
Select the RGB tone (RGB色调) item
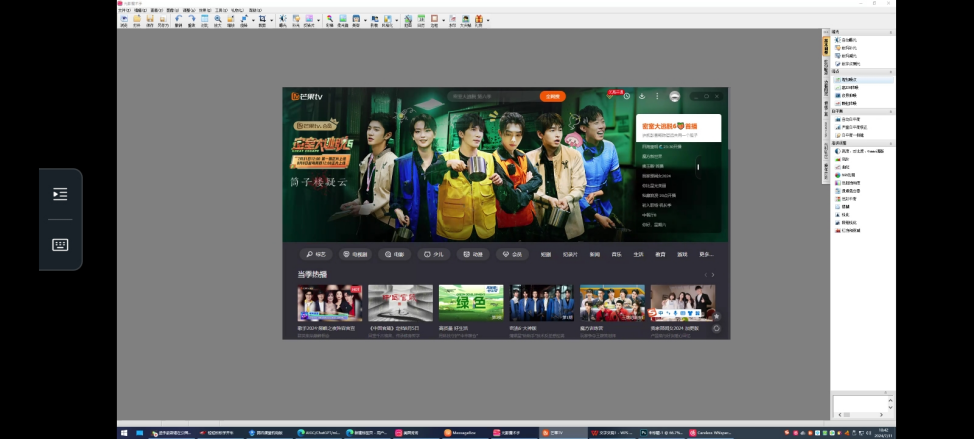click(847, 175)
